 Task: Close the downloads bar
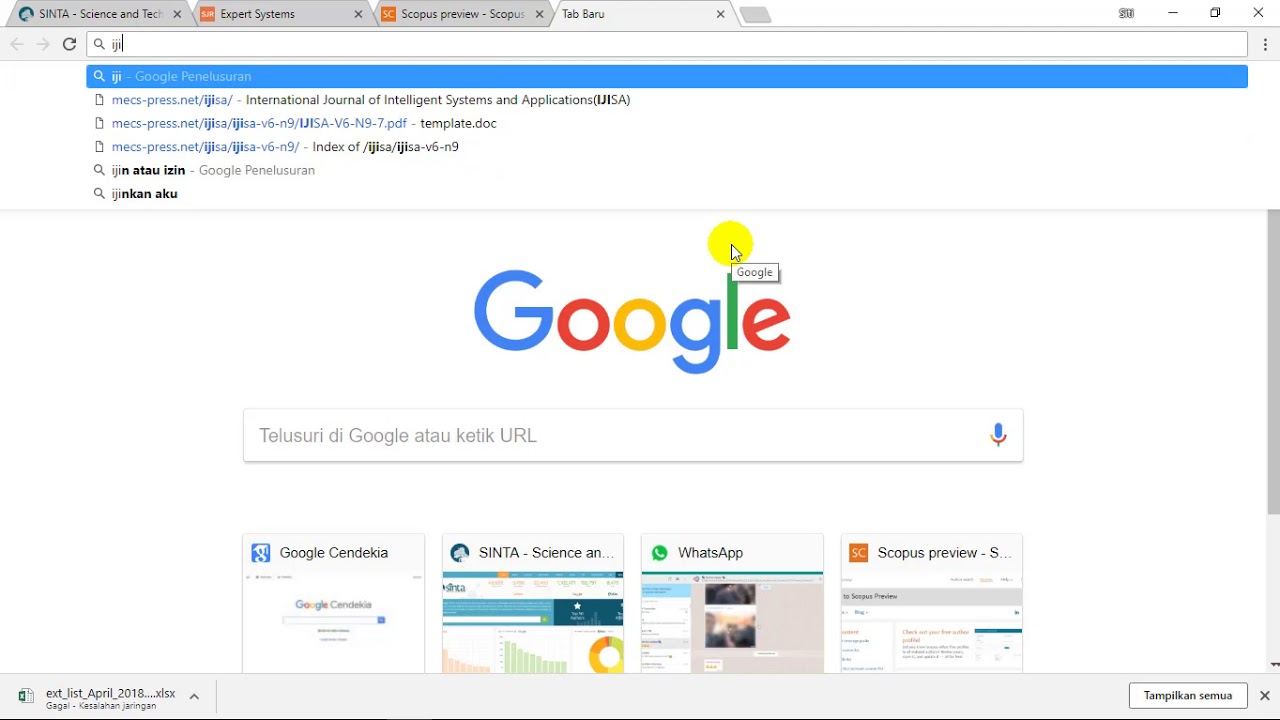click(x=1265, y=696)
